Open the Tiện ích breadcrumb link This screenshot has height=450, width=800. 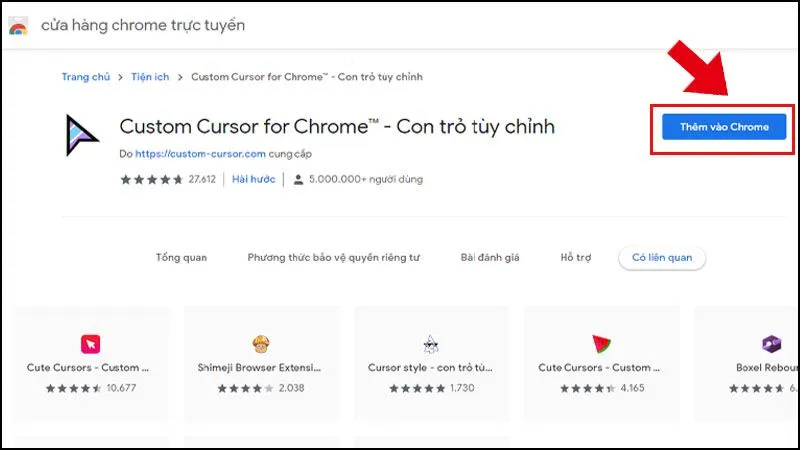point(150,77)
